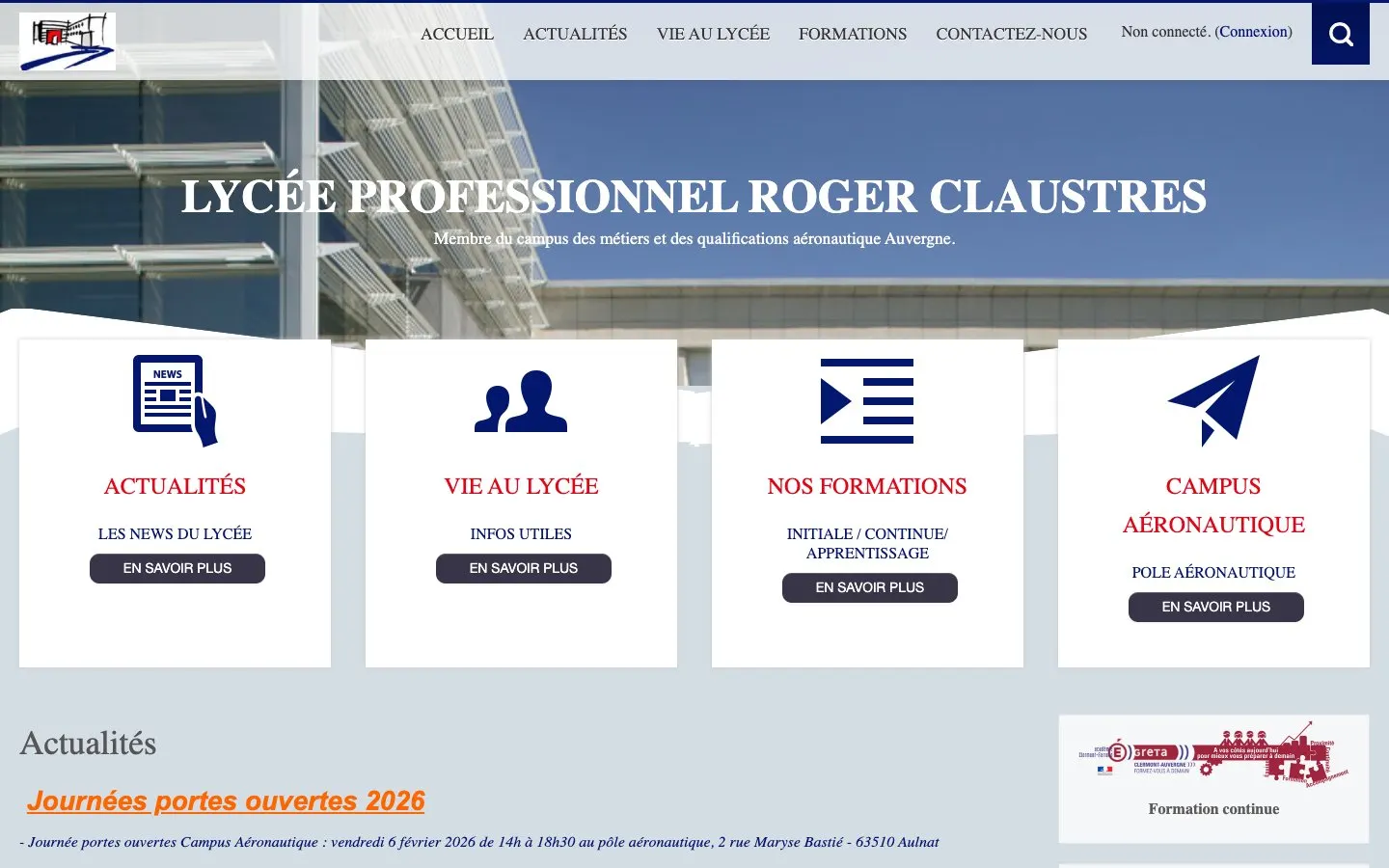Click the Formation continue caption
This screenshot has width=1389, height=868.
click(1213, 809)
